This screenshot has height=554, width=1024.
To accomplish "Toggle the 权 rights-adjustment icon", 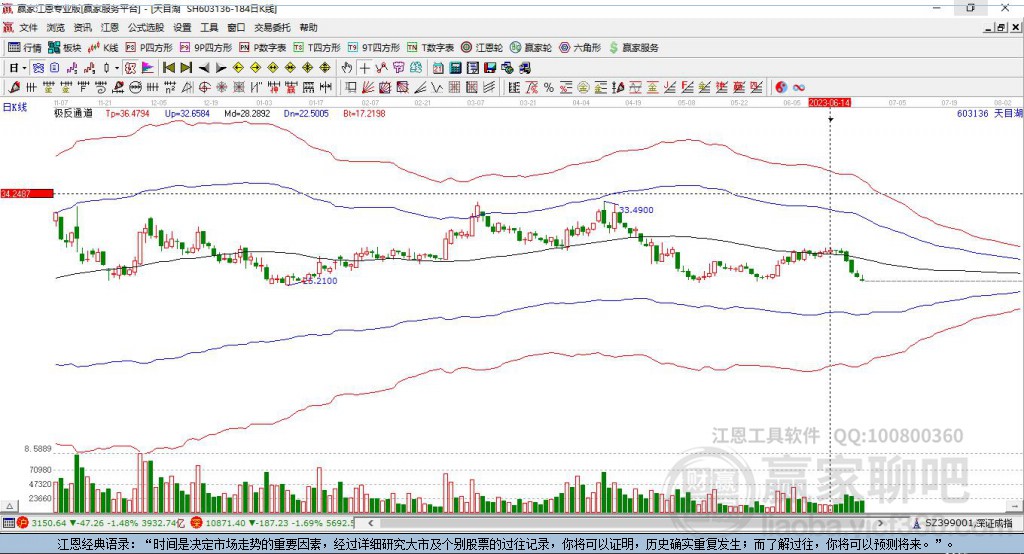I will [130, 68].
